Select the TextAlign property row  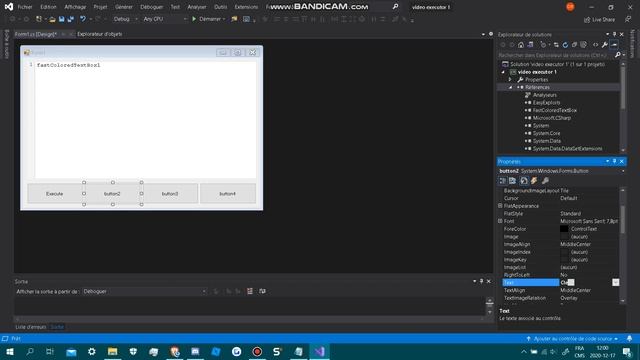point(561,291)
